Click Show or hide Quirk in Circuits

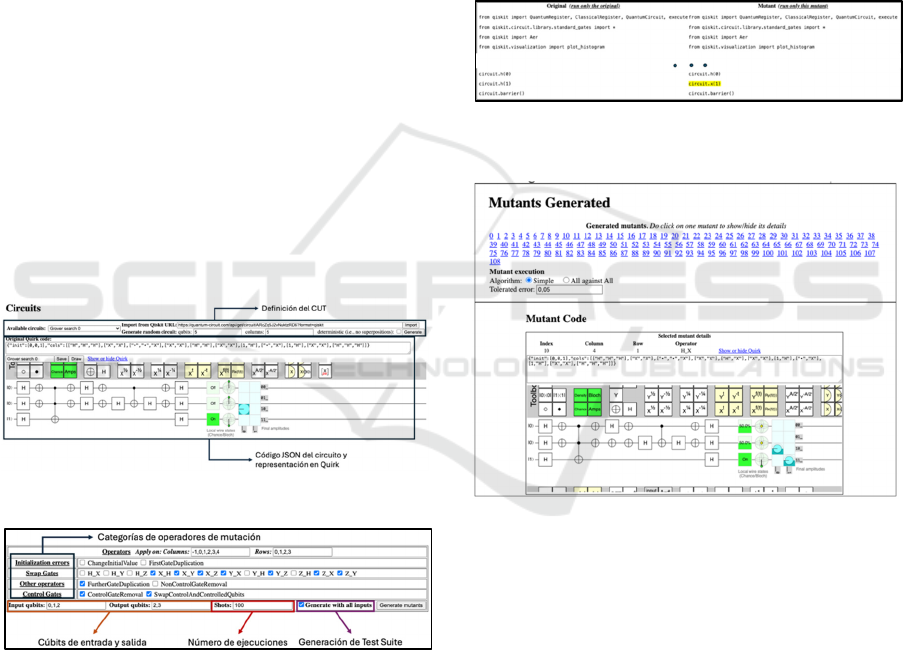[x=108, y=357]
